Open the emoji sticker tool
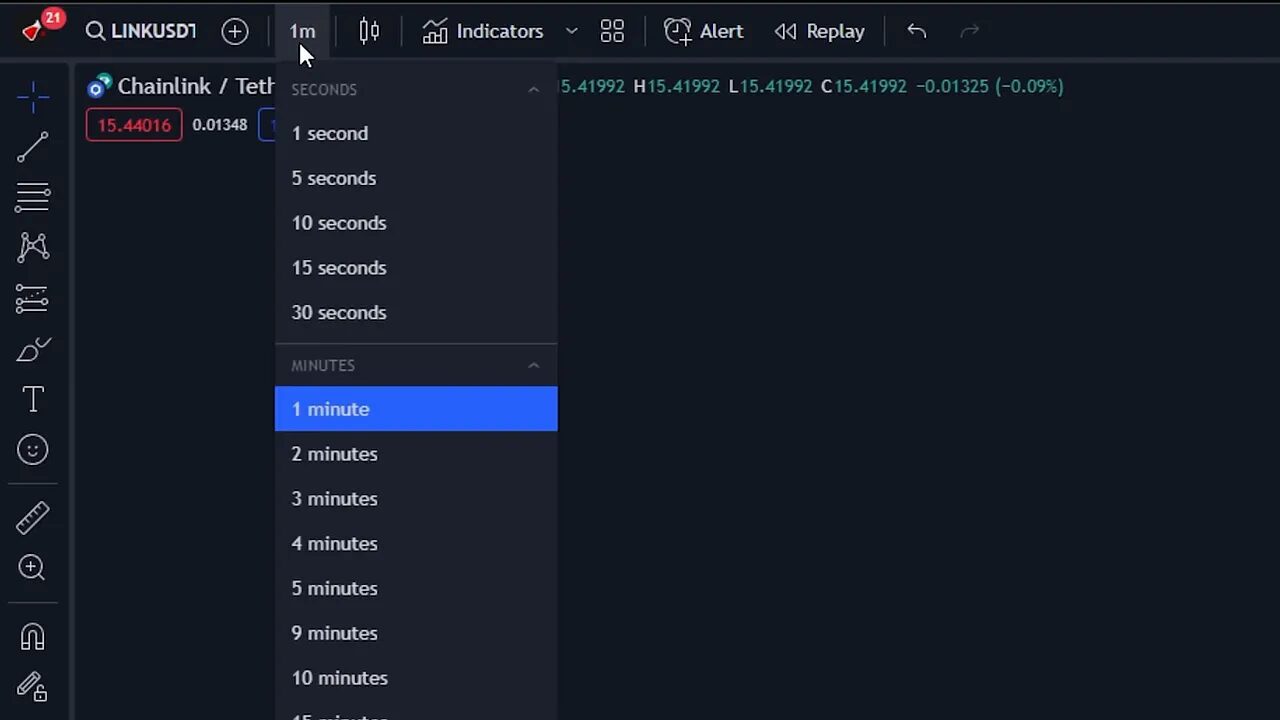The width and height of the screenshot is (1280, 720). click(x=33, y=449)
